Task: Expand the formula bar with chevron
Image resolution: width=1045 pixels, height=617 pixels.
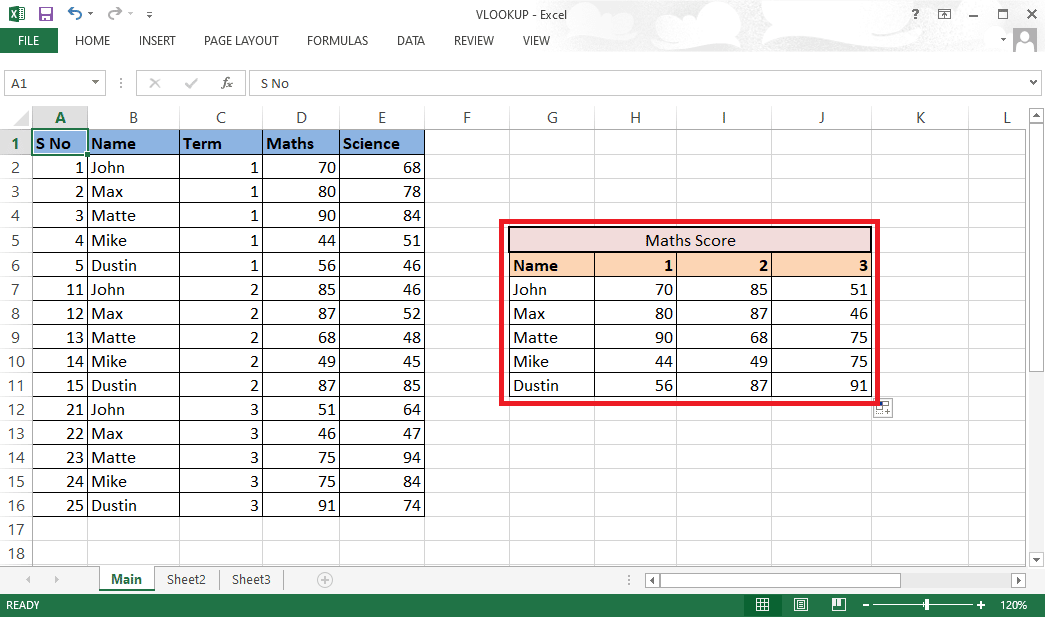Action: pyautogui.click(x=1033, y=83)
